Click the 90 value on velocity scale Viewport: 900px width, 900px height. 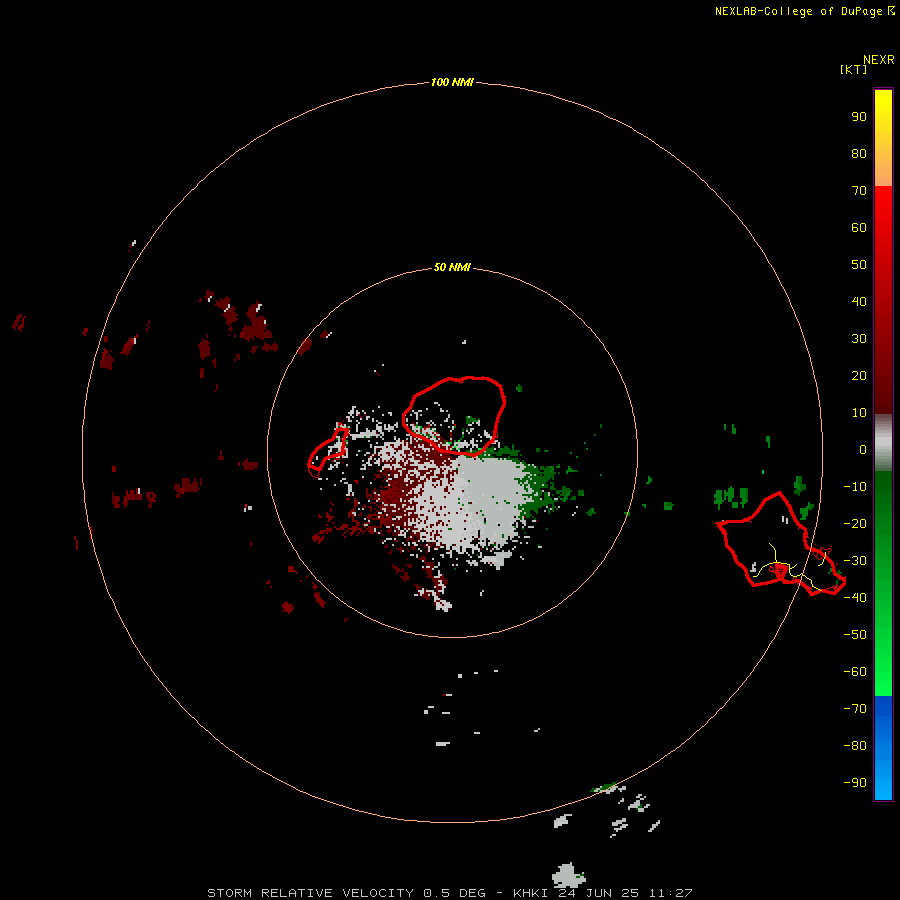coord(859,117)
